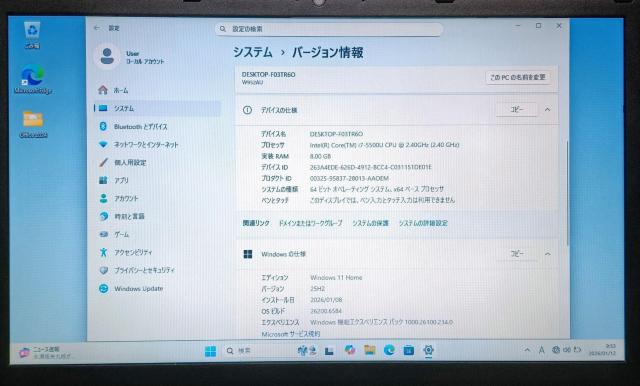The image size is (640, 386).
Task: Open システムの保護 link
Action: [x=371, y=223]
